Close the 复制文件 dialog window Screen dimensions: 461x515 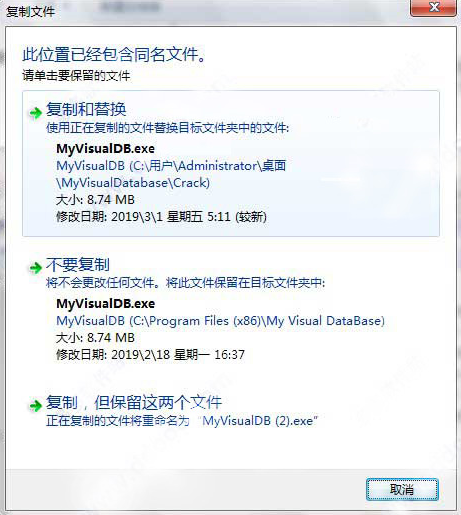(434, 7)
